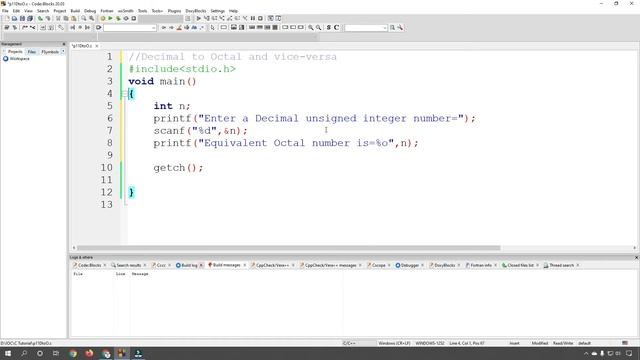
Task: Open the search text combo box
Action: 366,27
